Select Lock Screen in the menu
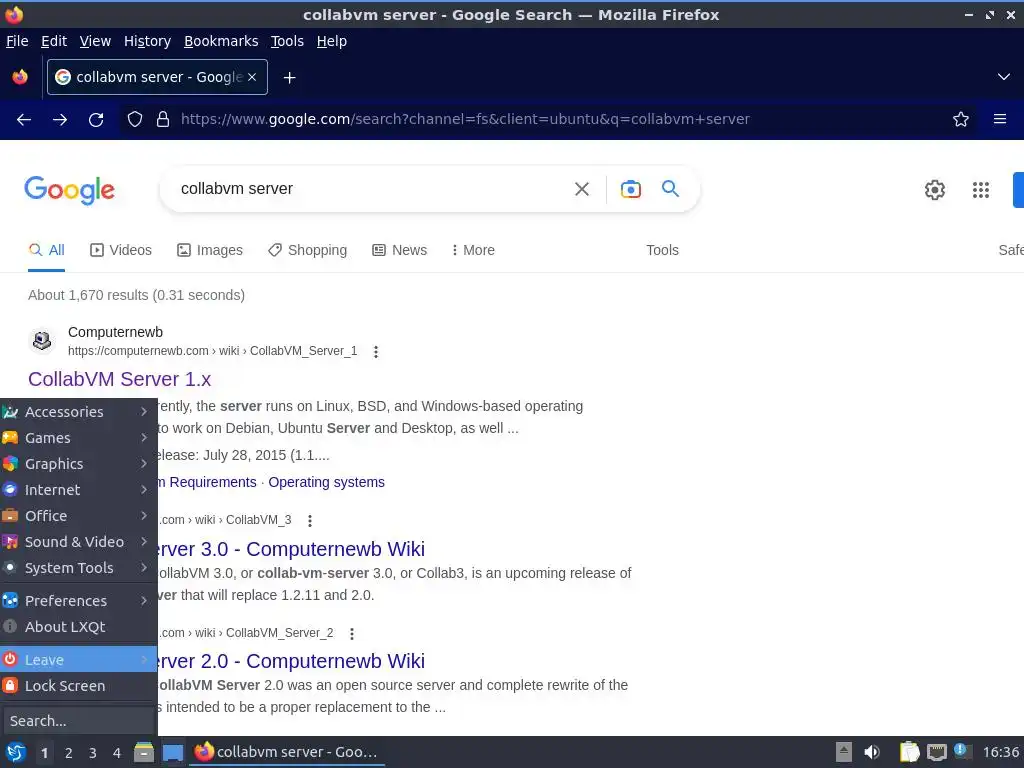The width and height of the screenshot is (1024, 768). (78, 686)
